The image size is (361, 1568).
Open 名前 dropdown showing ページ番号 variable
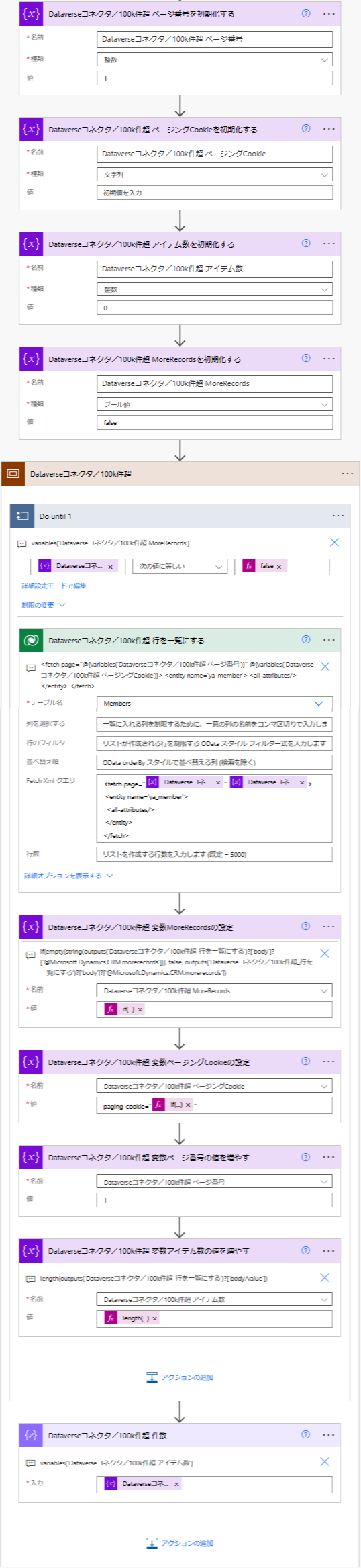coord(215,1181)
